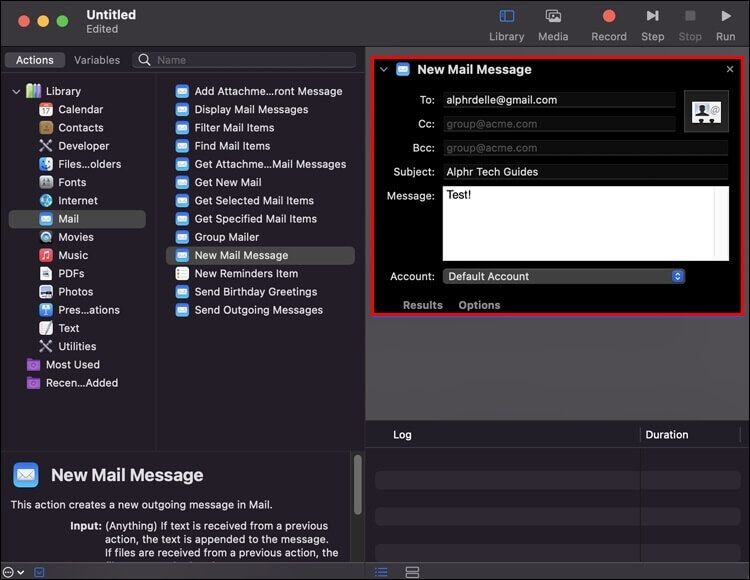Focus the Name search field

pyautogui.click(x=244, y=60)
